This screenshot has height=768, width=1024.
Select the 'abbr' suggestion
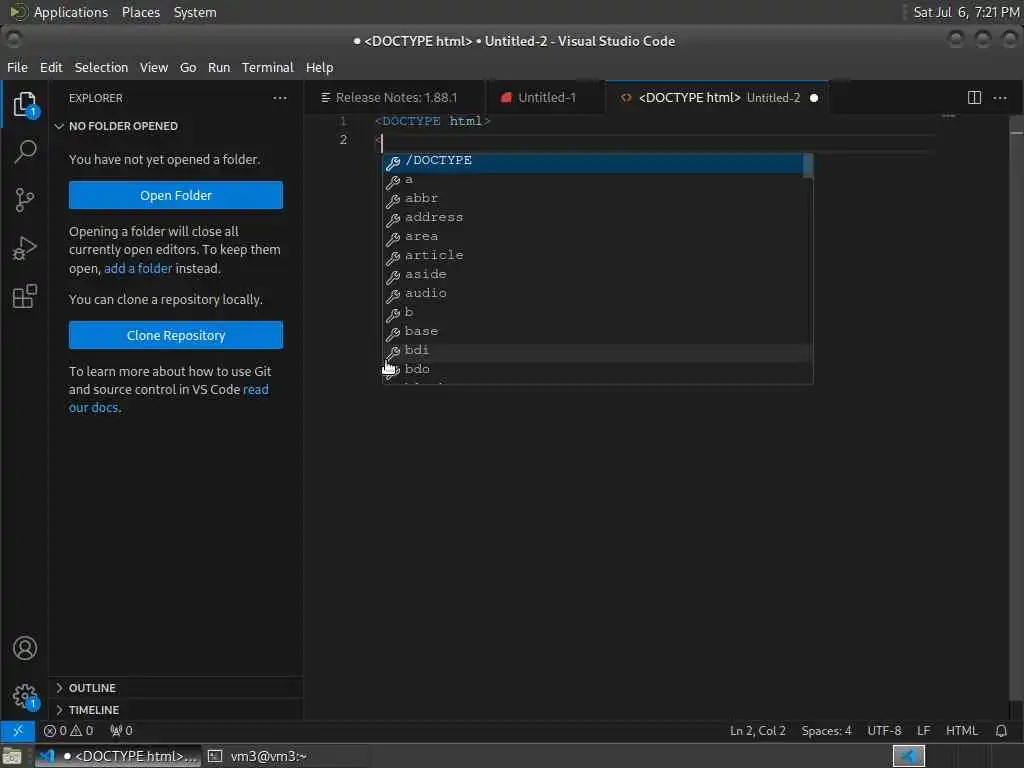(598, 200)
